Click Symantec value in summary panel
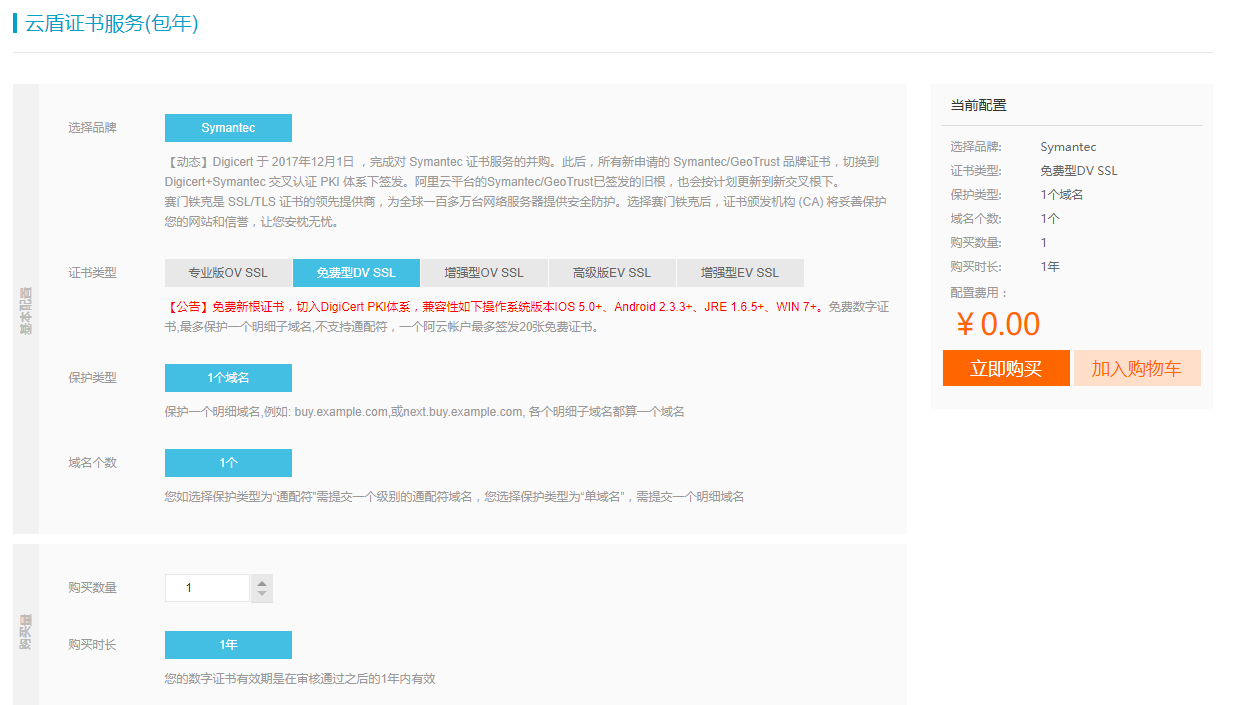 tap(1068, 147)
